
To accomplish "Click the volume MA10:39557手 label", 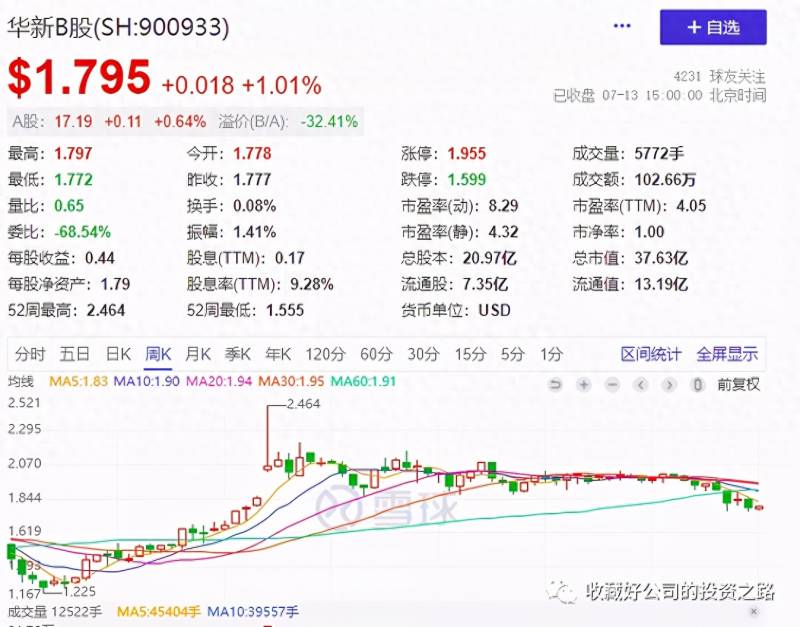I will tap(253, 611).
